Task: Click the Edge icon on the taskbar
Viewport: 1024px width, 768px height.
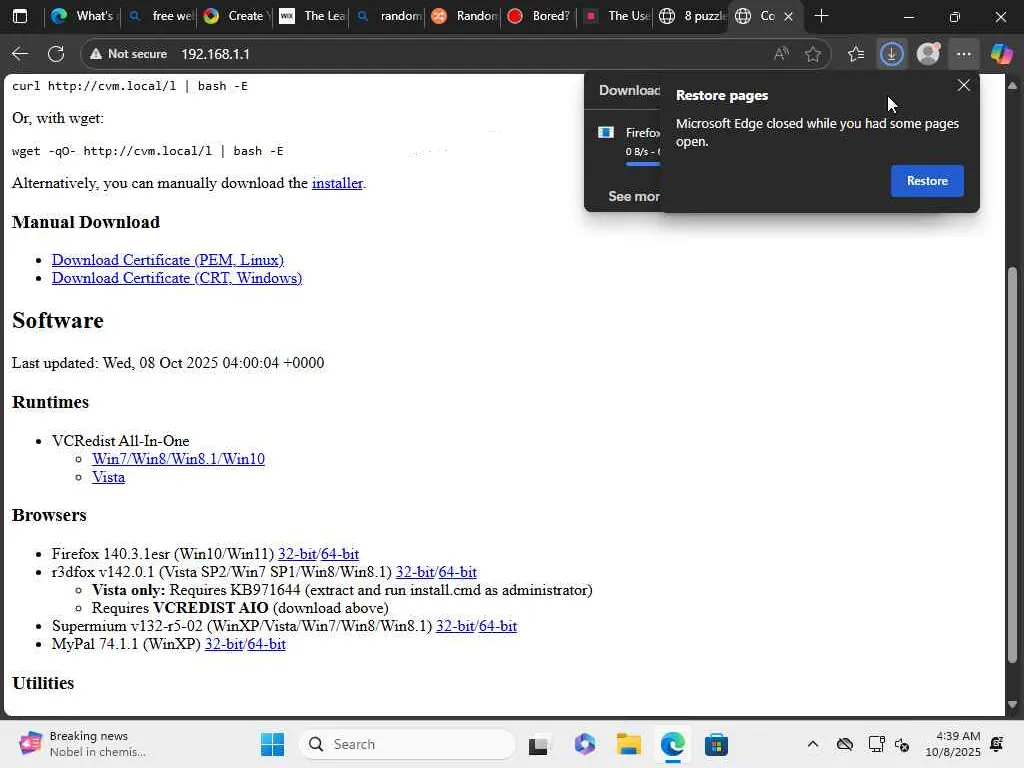Action: (672, 744)
